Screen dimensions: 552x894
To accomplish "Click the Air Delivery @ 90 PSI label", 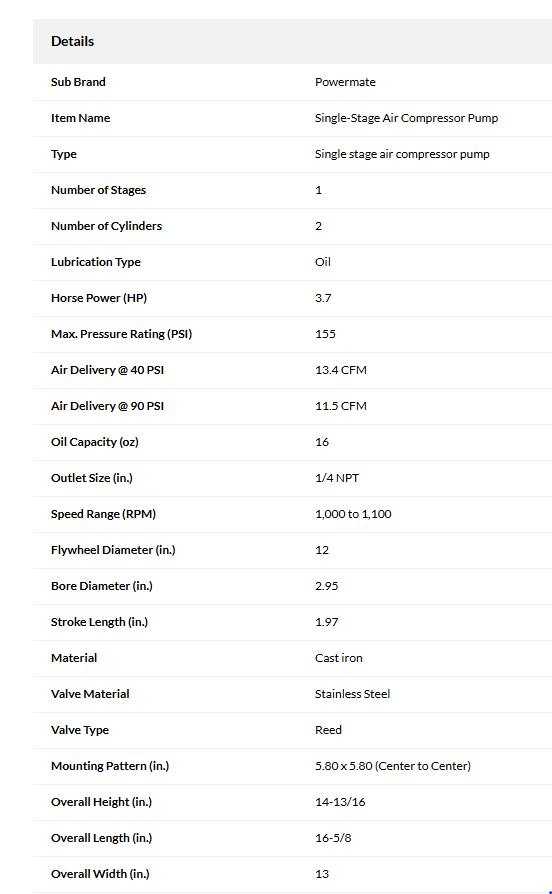I will click(x=107, y=406).
